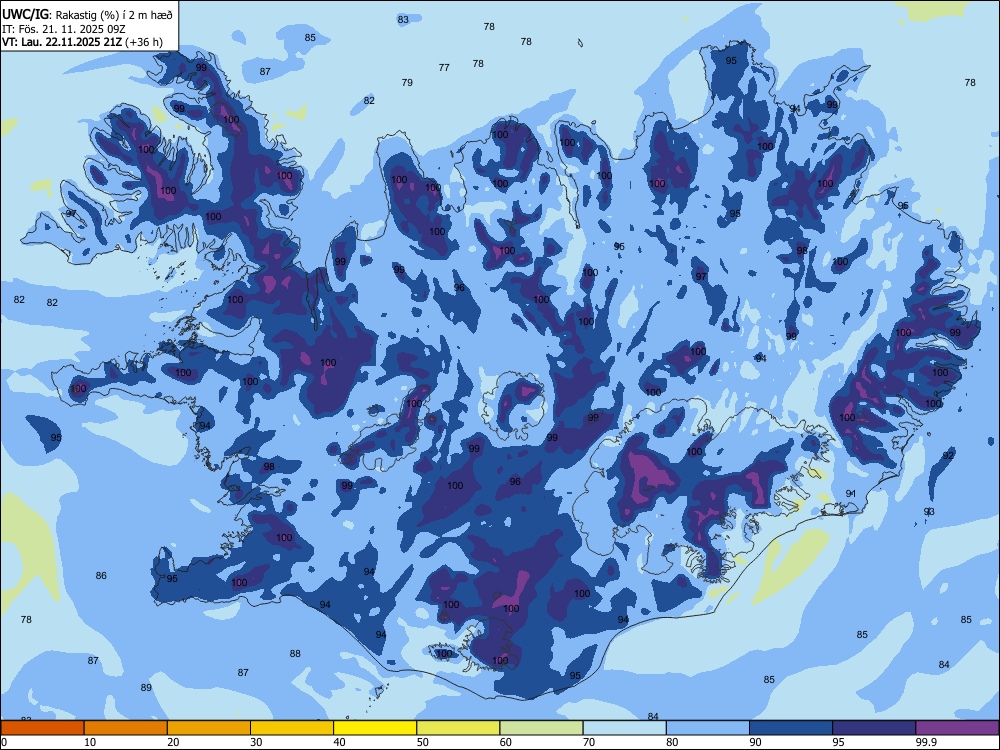Viewport: 1000px width, 750px height.
Task: Click the '83' humidity value over the northern sea
Action: [403, 20]
